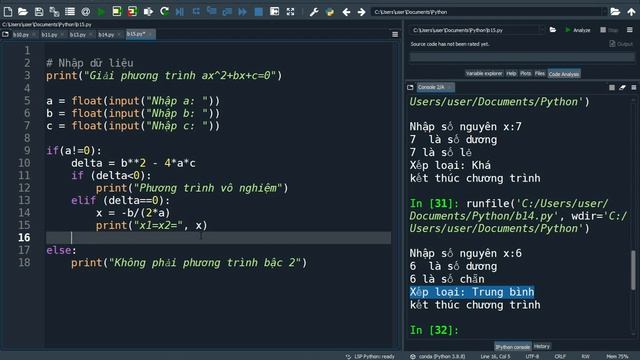Run current cell icon
640x360 pixels.
point(117,11)
